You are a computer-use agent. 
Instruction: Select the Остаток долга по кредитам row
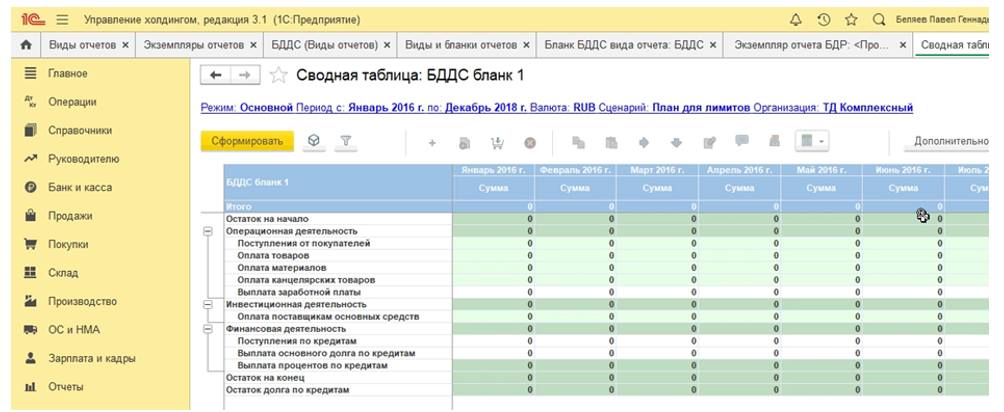[x=338, y=390]
